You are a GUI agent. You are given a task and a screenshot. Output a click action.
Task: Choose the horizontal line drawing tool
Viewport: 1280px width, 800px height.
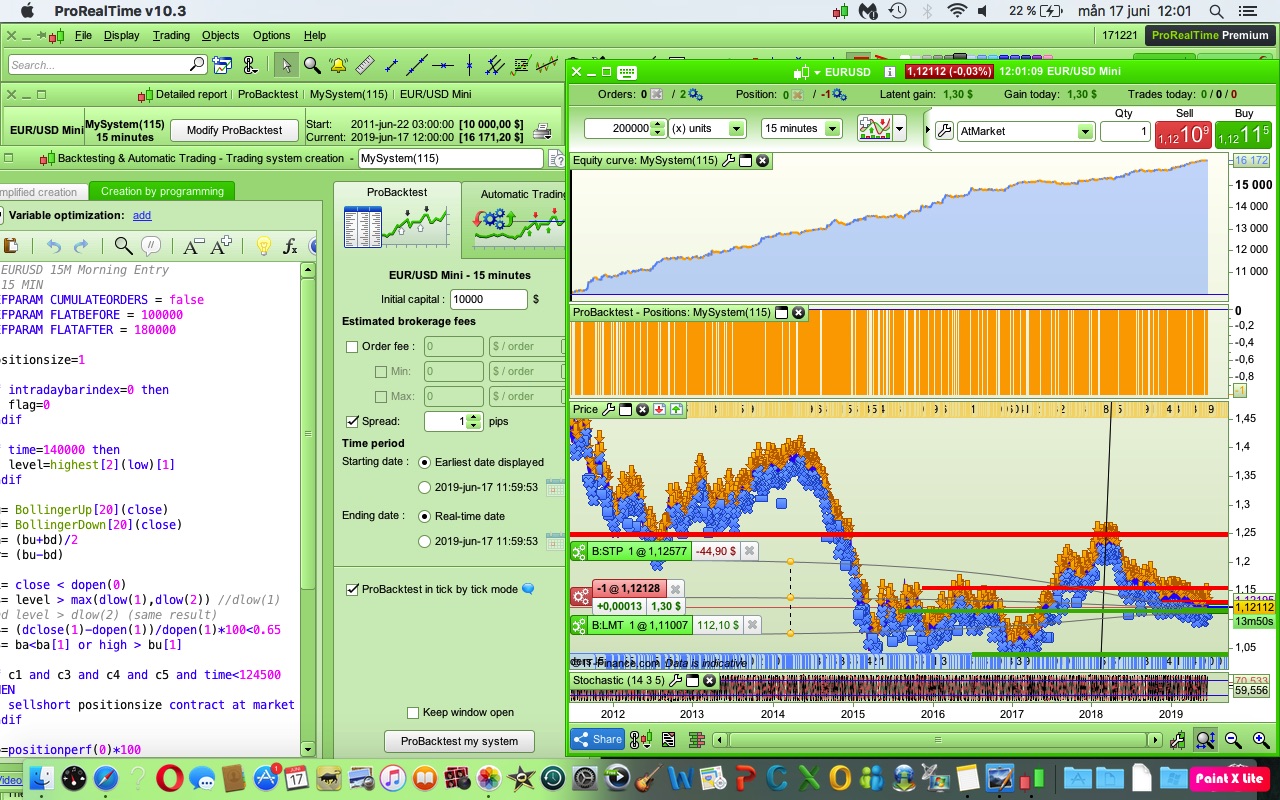(442, 65)
